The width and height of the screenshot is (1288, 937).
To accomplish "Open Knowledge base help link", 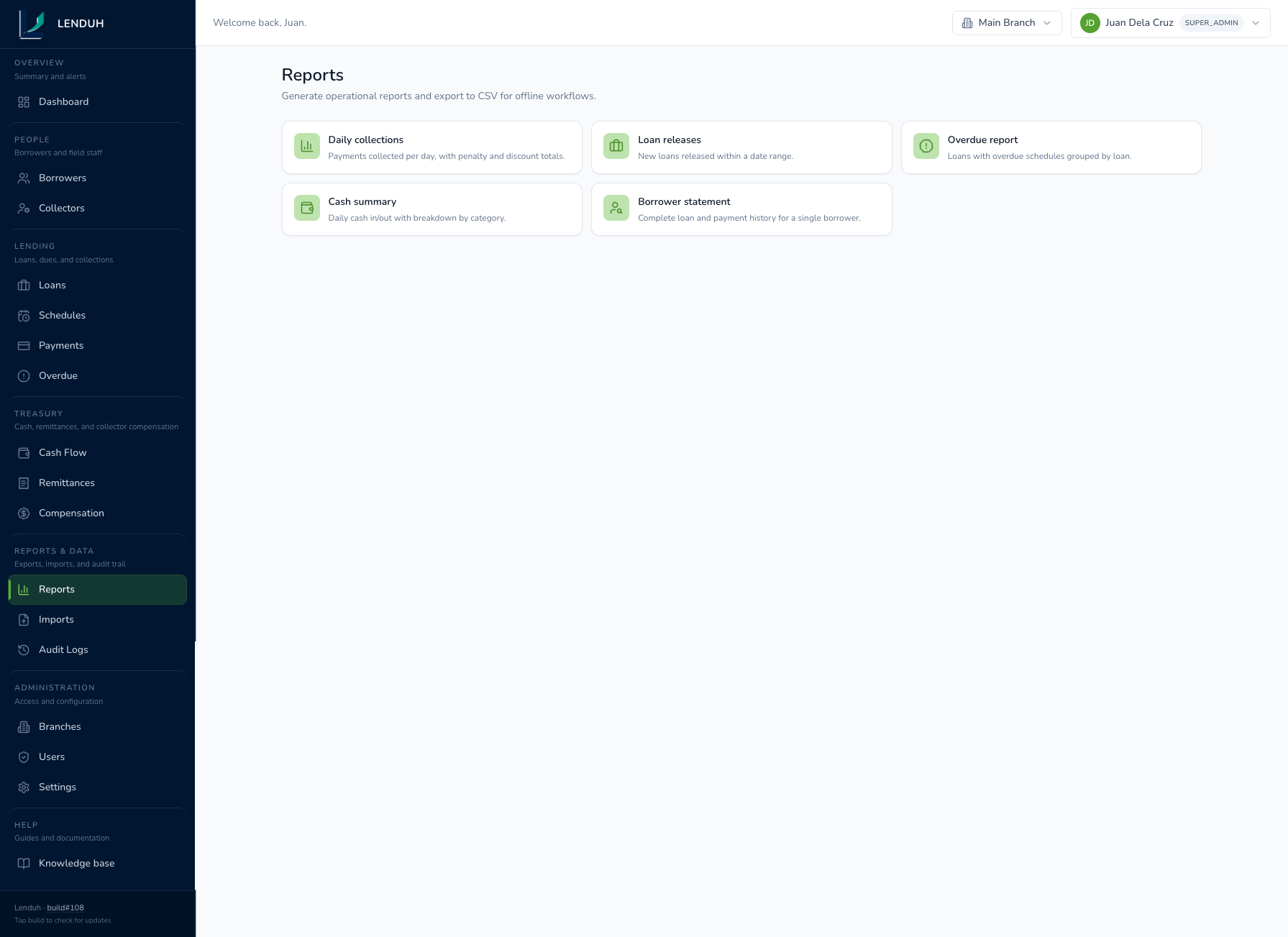I will pos(98,864).
